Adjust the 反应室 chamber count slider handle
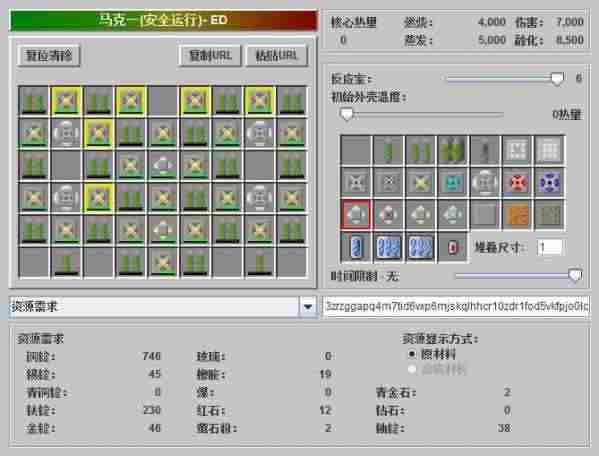This screenshot has height=456, width=599. [557, 78]
